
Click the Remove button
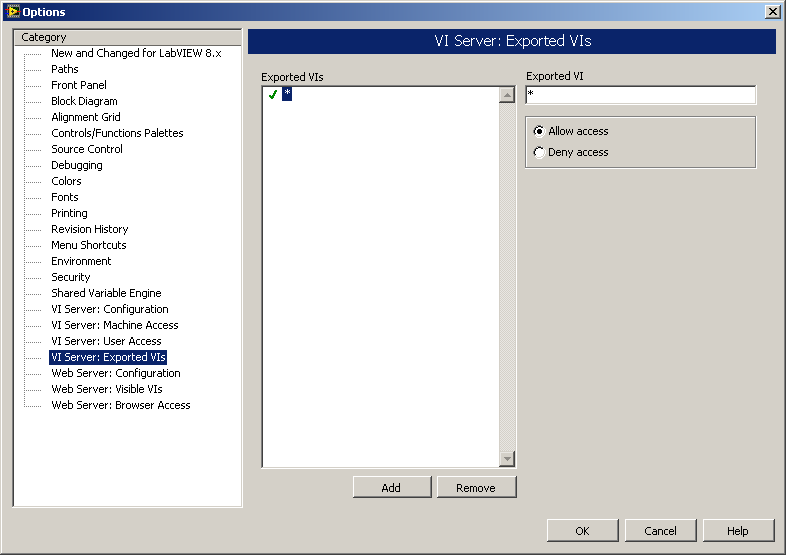(476, 487)
